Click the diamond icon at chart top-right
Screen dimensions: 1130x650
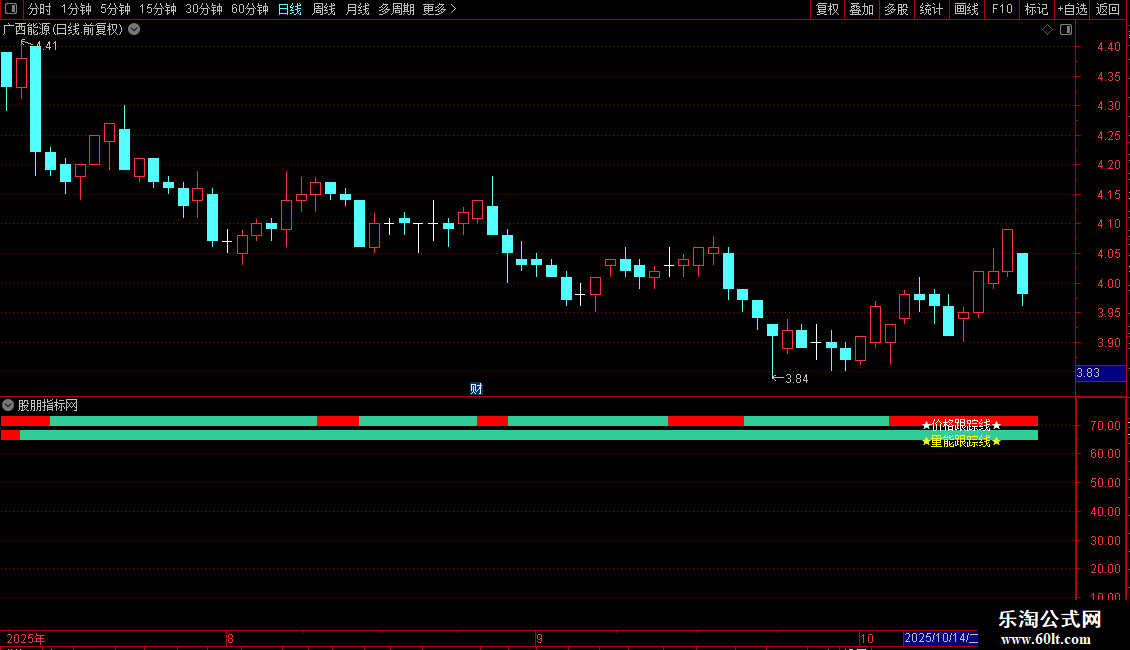click(x=1048, y=30)
